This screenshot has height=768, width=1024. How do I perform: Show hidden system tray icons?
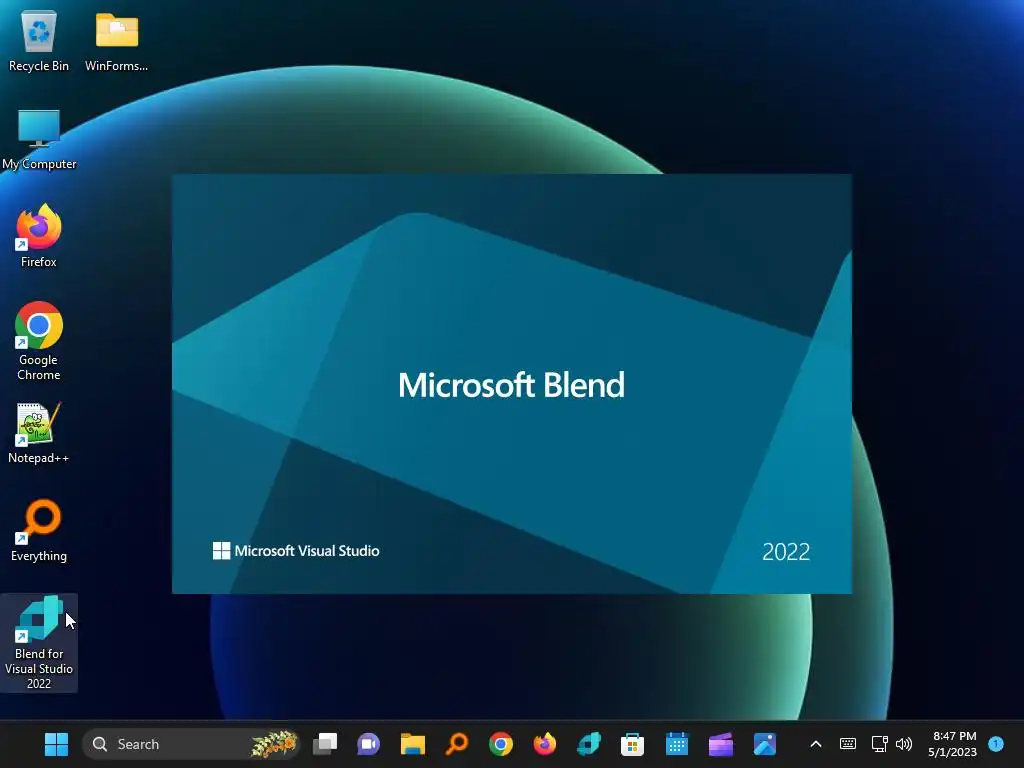[816, 744]
